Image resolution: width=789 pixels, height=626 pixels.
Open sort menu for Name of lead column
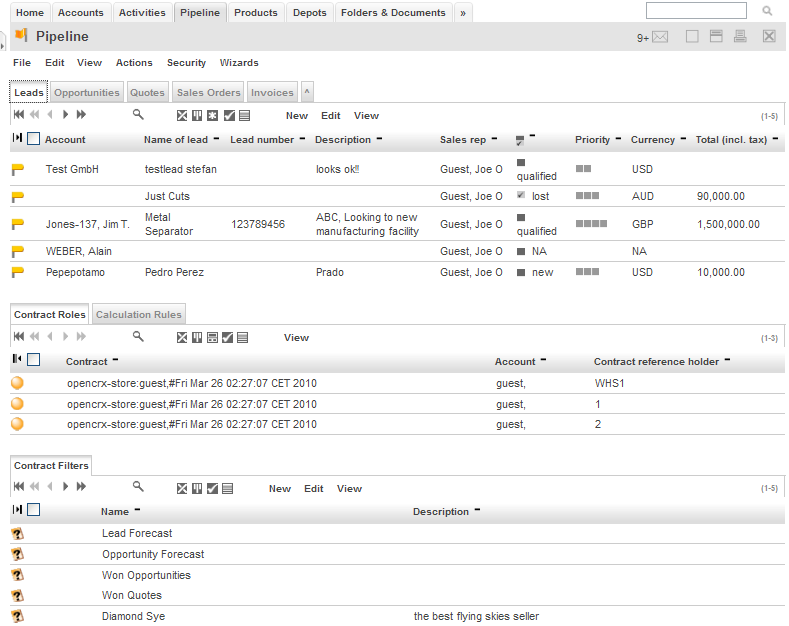tap(216, 138)
